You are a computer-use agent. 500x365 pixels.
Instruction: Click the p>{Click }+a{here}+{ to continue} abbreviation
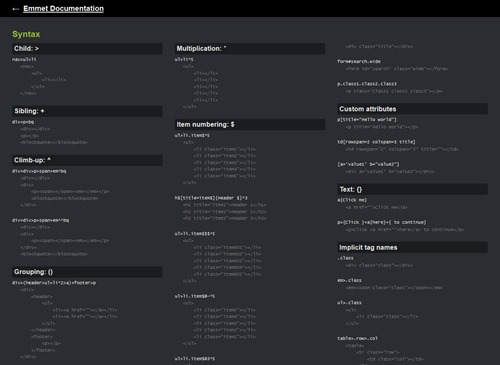(x=382, y=222)
